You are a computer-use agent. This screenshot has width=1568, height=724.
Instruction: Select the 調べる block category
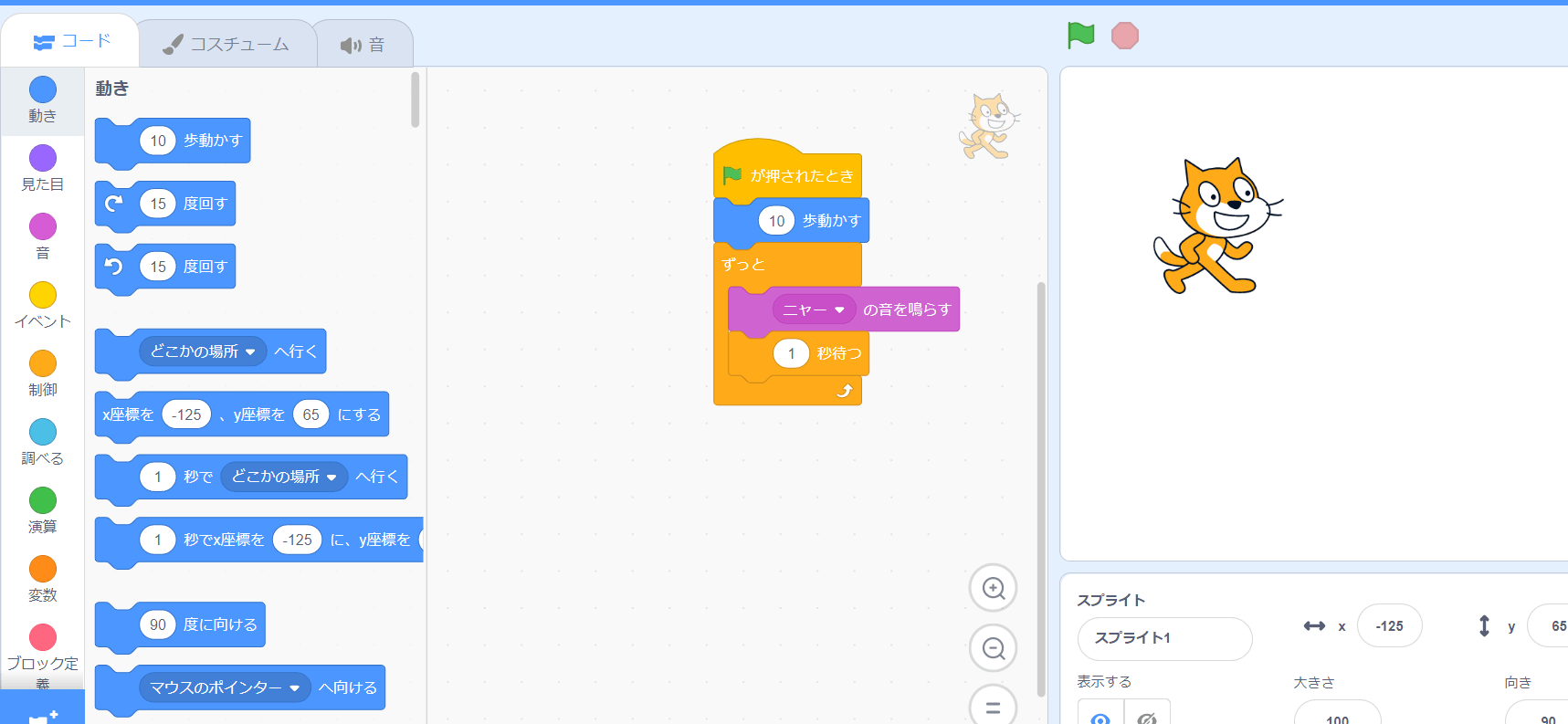click(x=42, y=442)
